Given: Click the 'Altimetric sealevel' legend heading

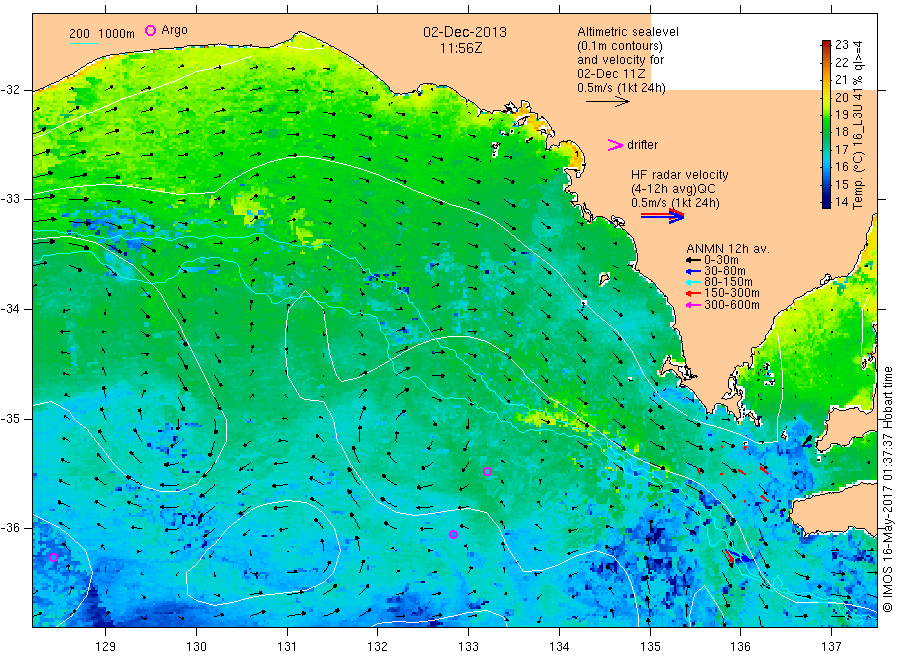Looking at the screenshot, I should point(627,32).
